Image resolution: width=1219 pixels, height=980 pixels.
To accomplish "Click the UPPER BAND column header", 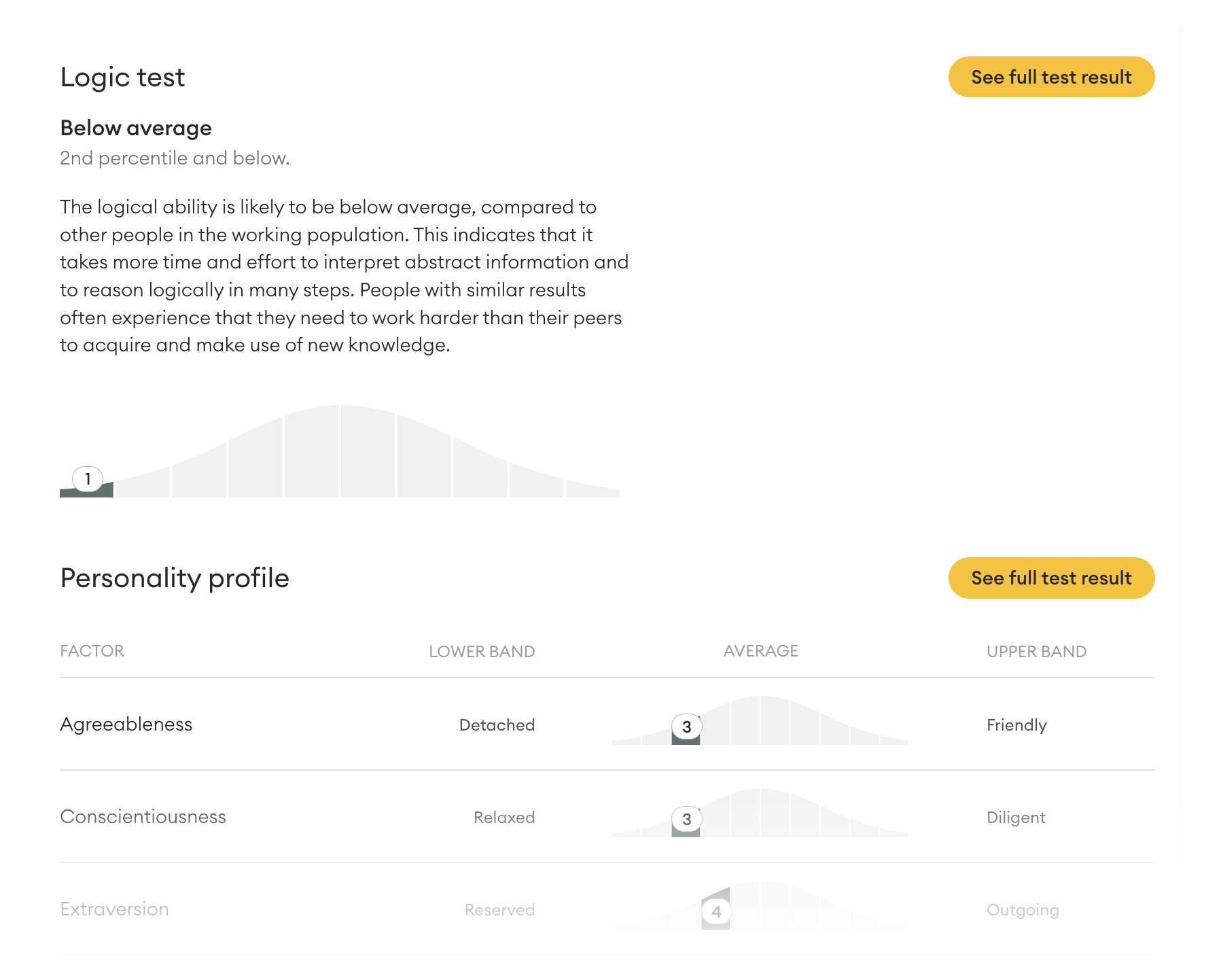I will [x=1036, y=652].
